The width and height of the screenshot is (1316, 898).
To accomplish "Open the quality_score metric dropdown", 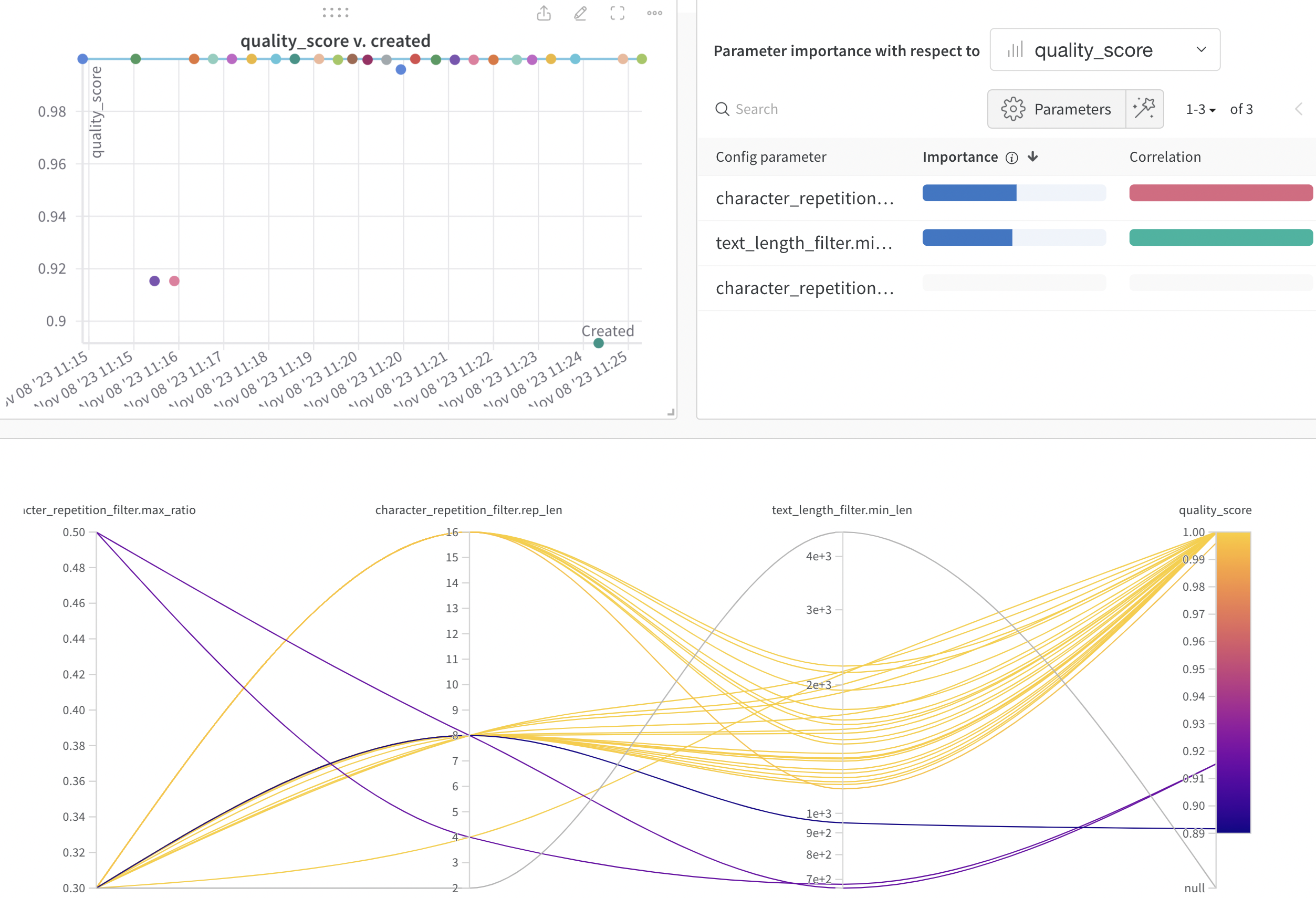I will click(1104, 50).
